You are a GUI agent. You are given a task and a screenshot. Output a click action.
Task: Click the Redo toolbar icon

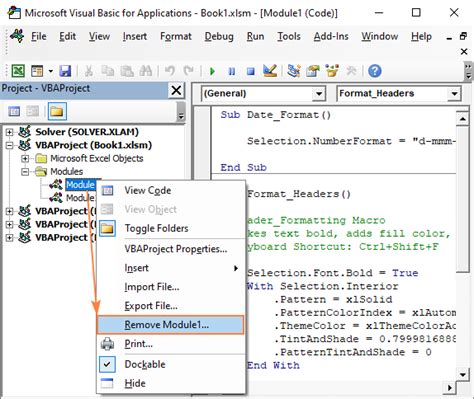(x=188, y=71)
